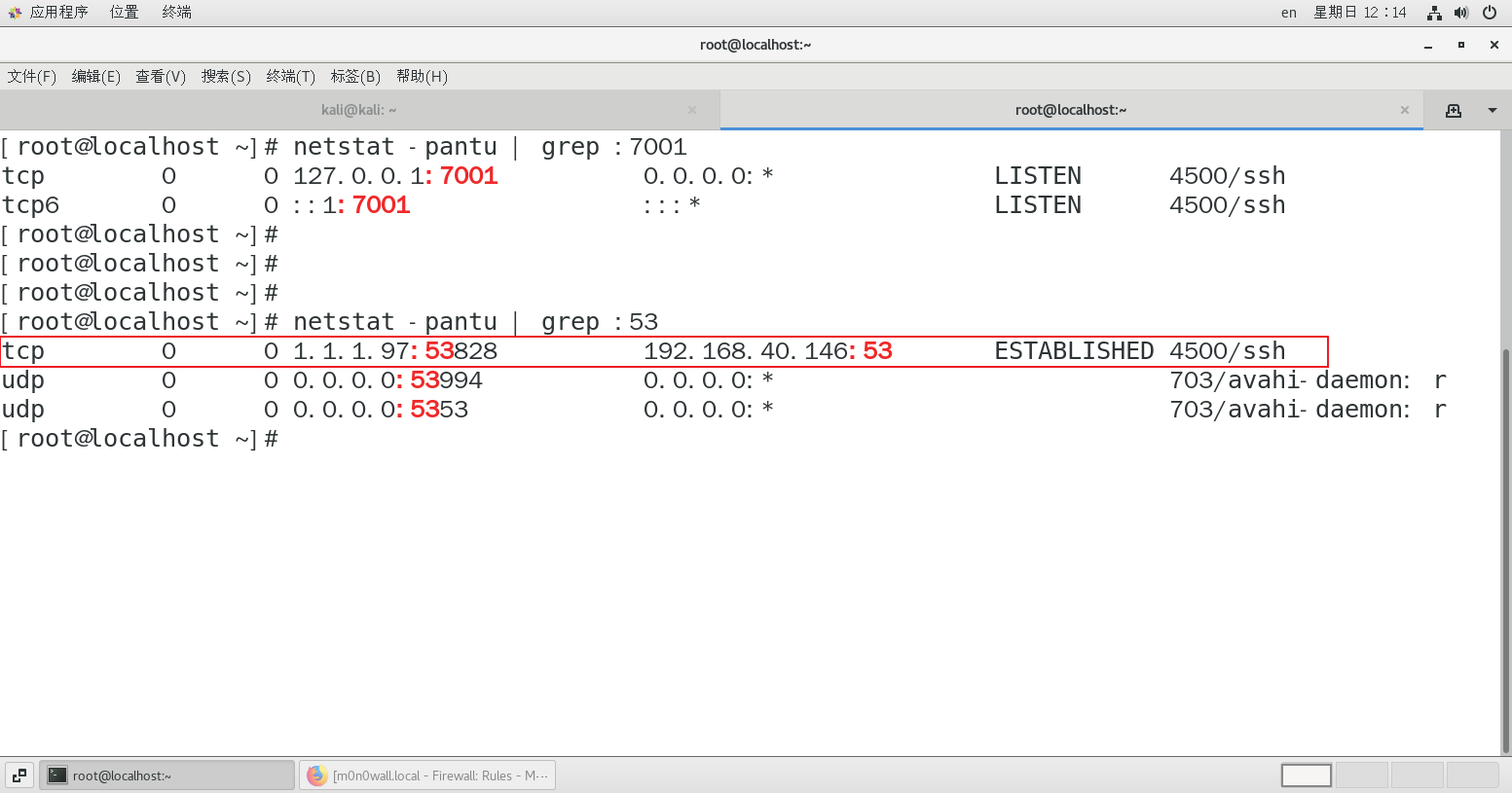Viewport: 1512px width, 793px height.
Task: Click the Applications menu logo icon
Action: click(x=15, y=13)
